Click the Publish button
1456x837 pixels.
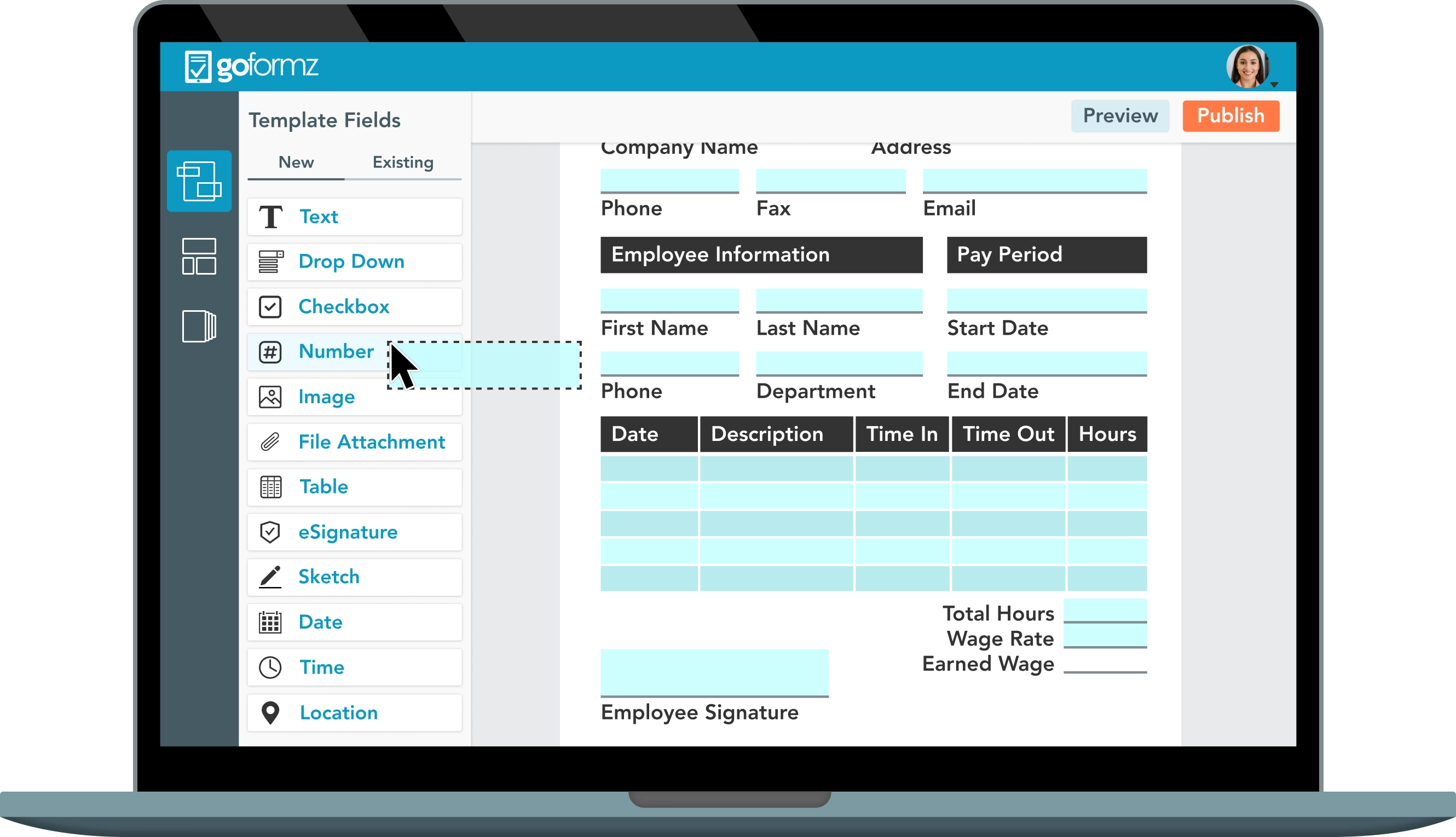click(1230, 115)
